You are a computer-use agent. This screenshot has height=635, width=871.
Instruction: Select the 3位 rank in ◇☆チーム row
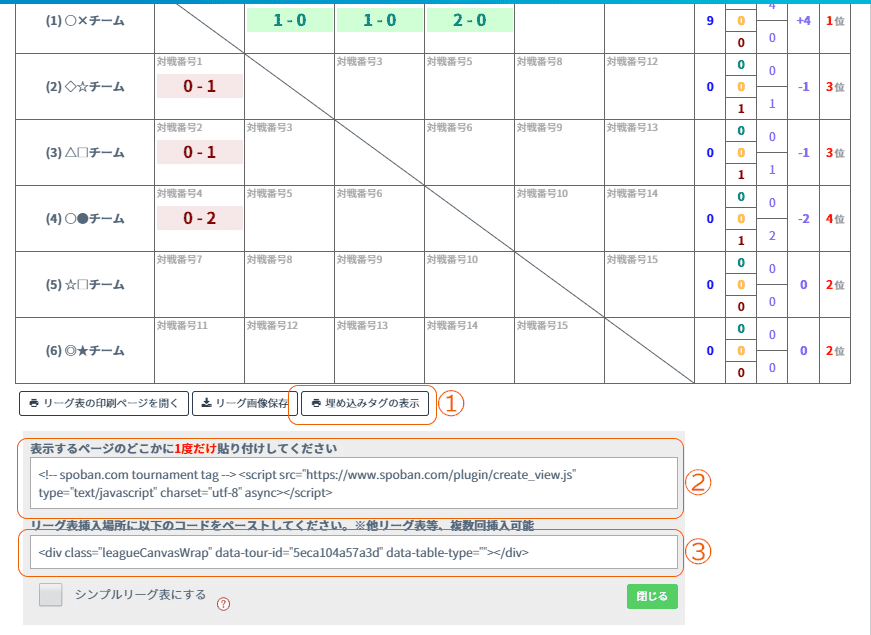pos(835,87)
